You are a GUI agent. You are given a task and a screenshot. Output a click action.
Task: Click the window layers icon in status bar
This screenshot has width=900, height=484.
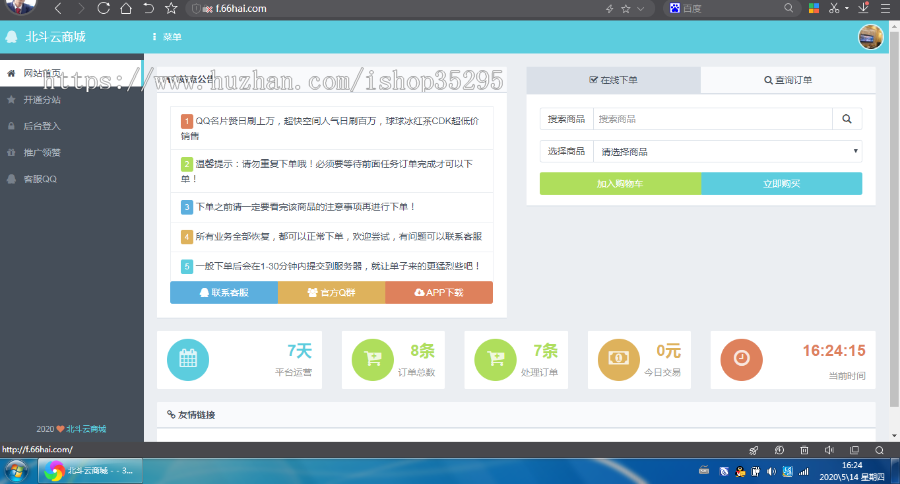click(854, 450)
